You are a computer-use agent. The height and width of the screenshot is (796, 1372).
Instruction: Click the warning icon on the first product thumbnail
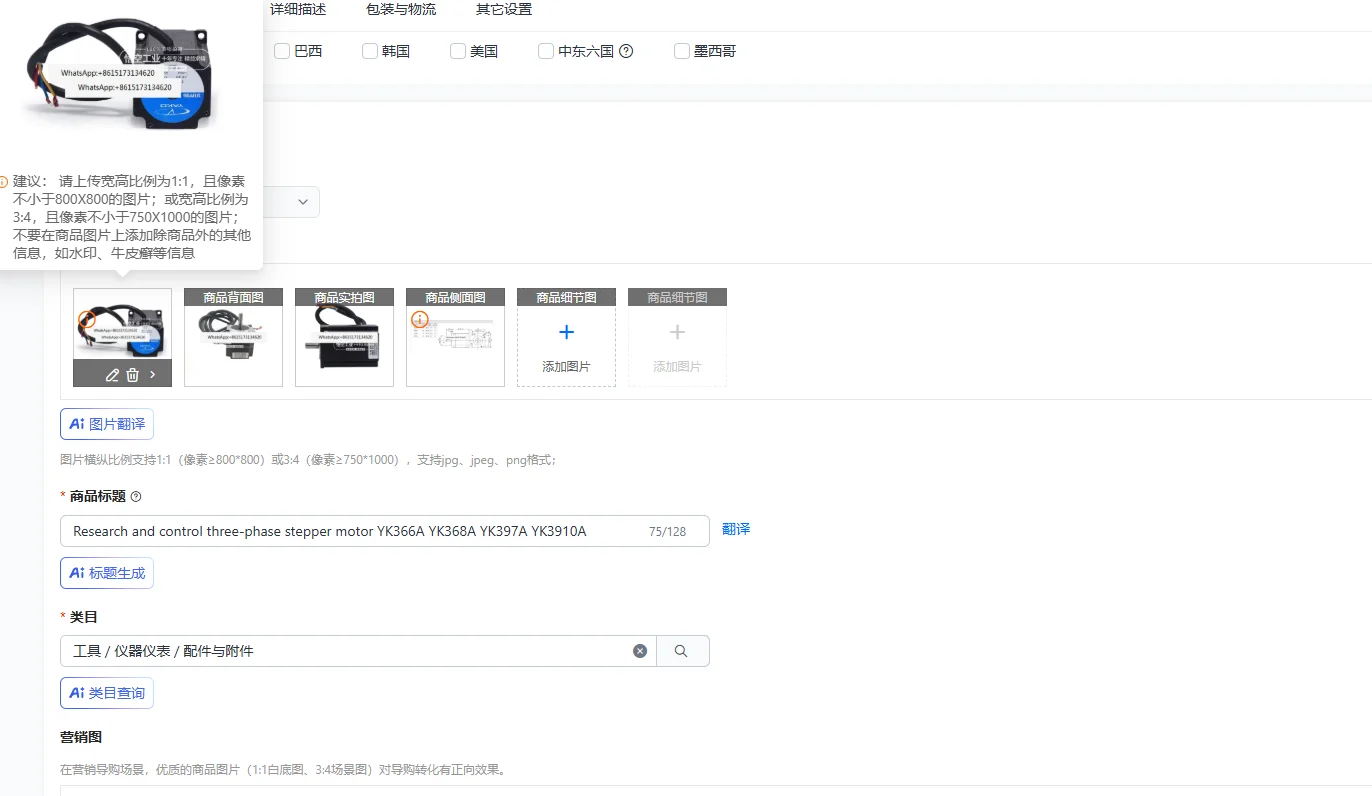[86, 319]
